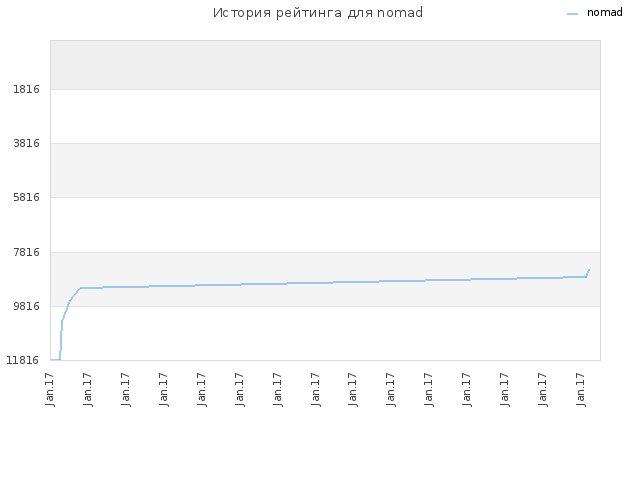
Task: Click the white band between 5816 and 7816
Action: (325, 225)
